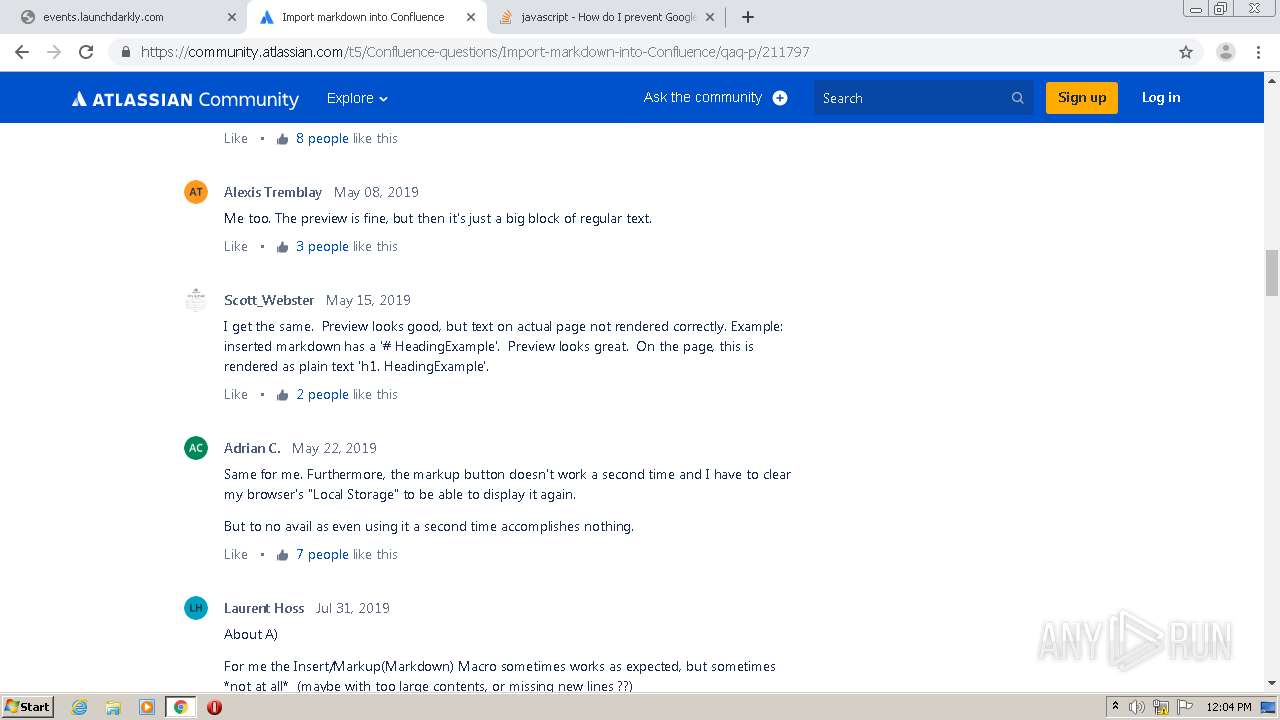Click the Windows Start button
This screenshot has width=1280, height=720.
27,707
